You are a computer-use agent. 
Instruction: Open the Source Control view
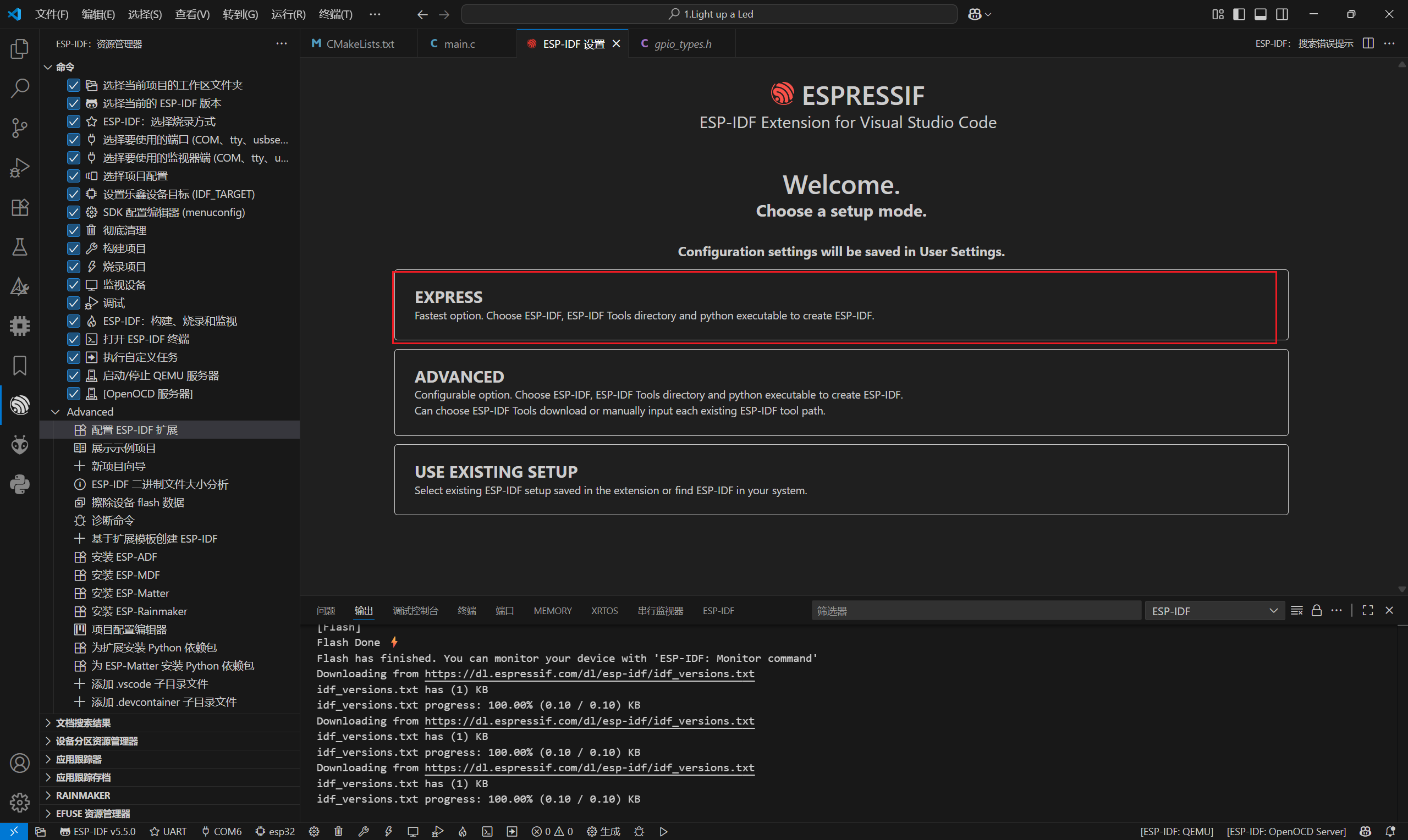[x=20, y=128]
